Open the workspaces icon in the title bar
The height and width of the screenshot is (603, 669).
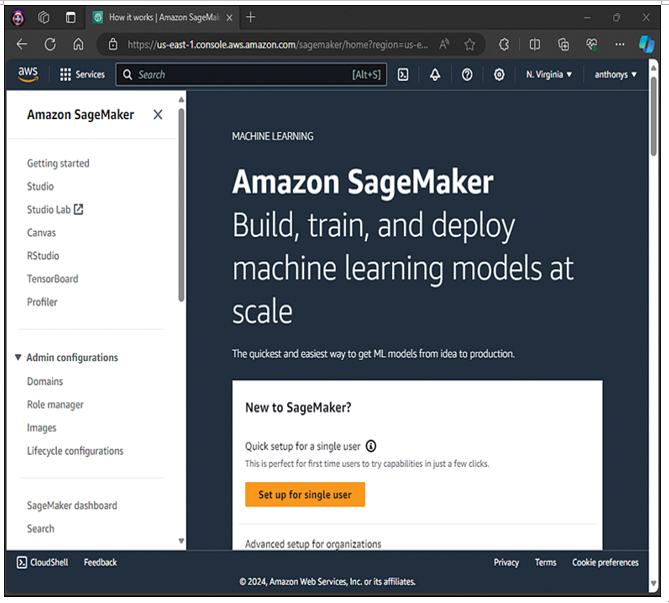click(x=44, y=17)
